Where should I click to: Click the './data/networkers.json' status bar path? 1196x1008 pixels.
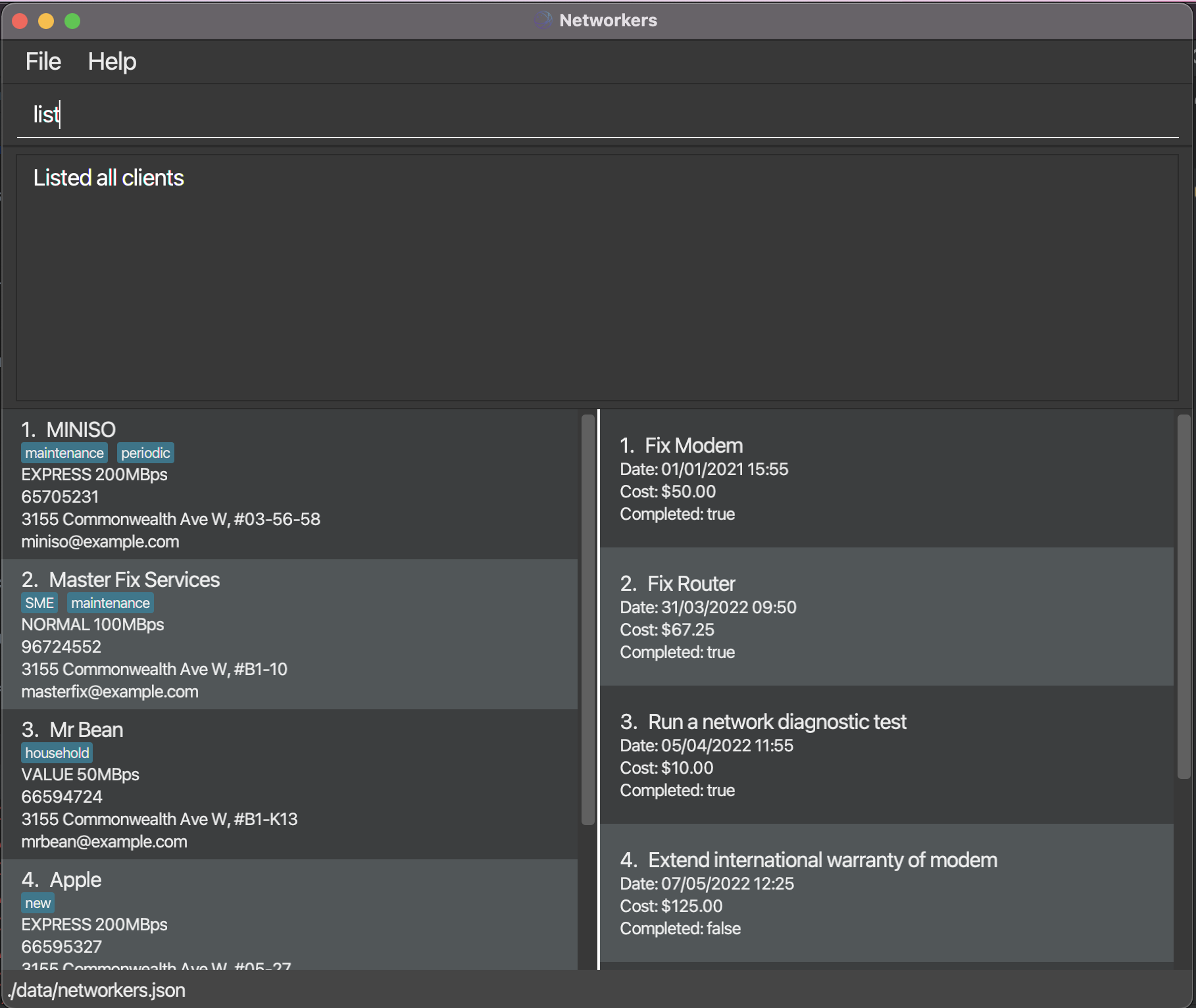coord(97,990)
